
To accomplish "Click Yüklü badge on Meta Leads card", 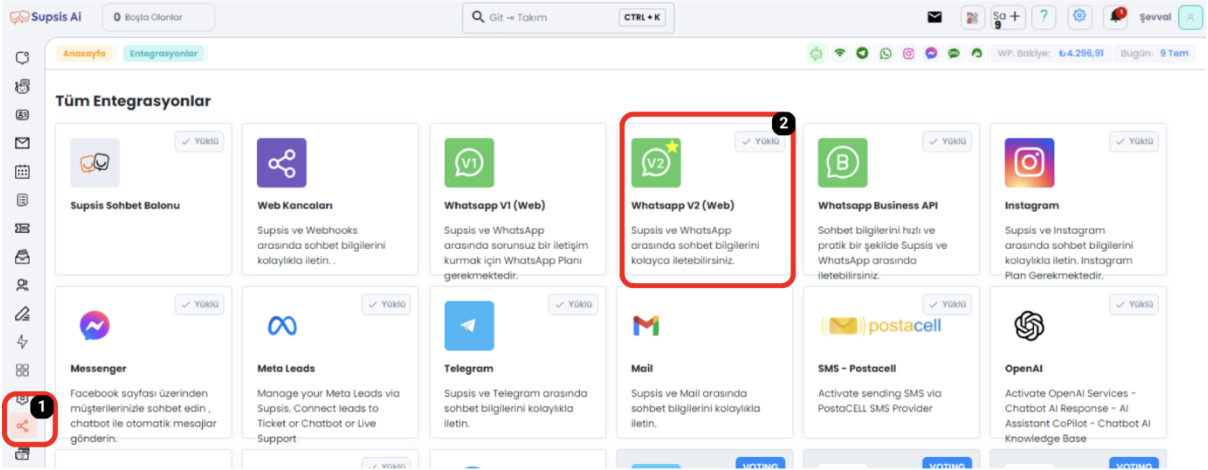I will click(x=386, y=305).
